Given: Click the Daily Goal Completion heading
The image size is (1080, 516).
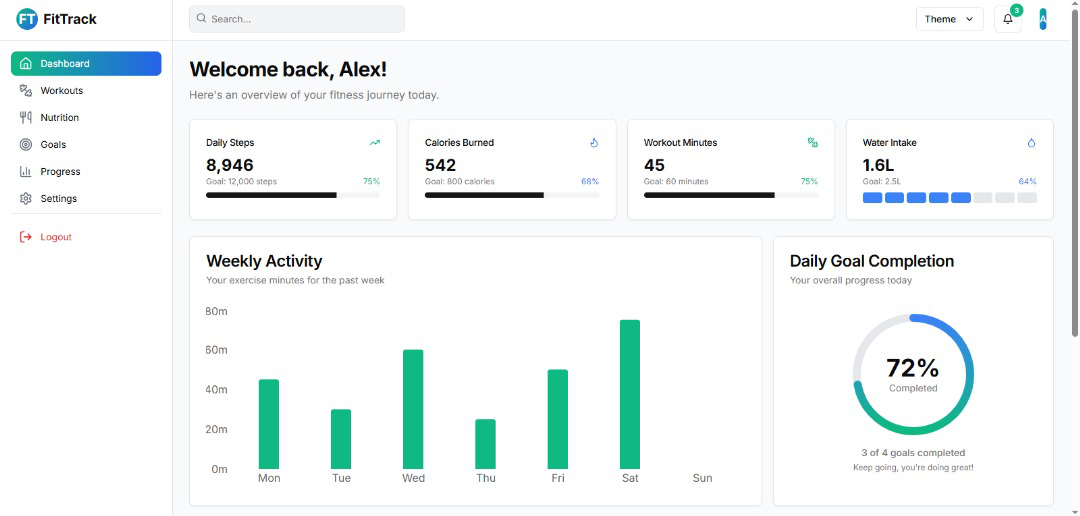Looking at the screenshot, I should [872, 261].
